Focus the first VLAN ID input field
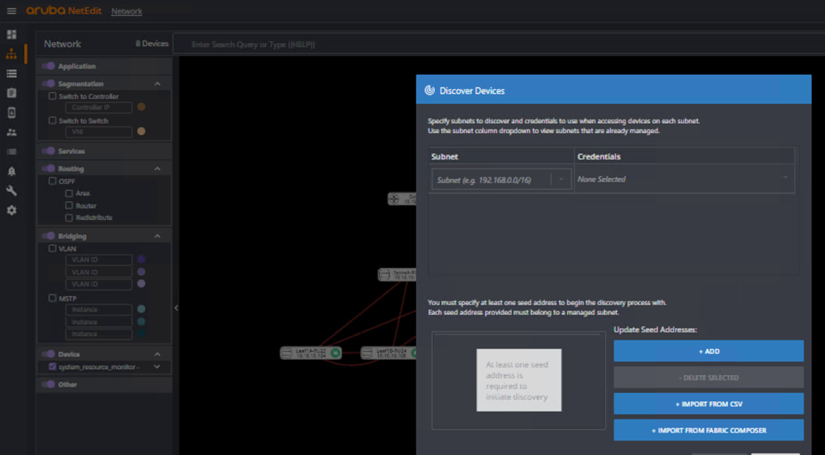Screen dimensions: 825x455 (x=99, y=260)
